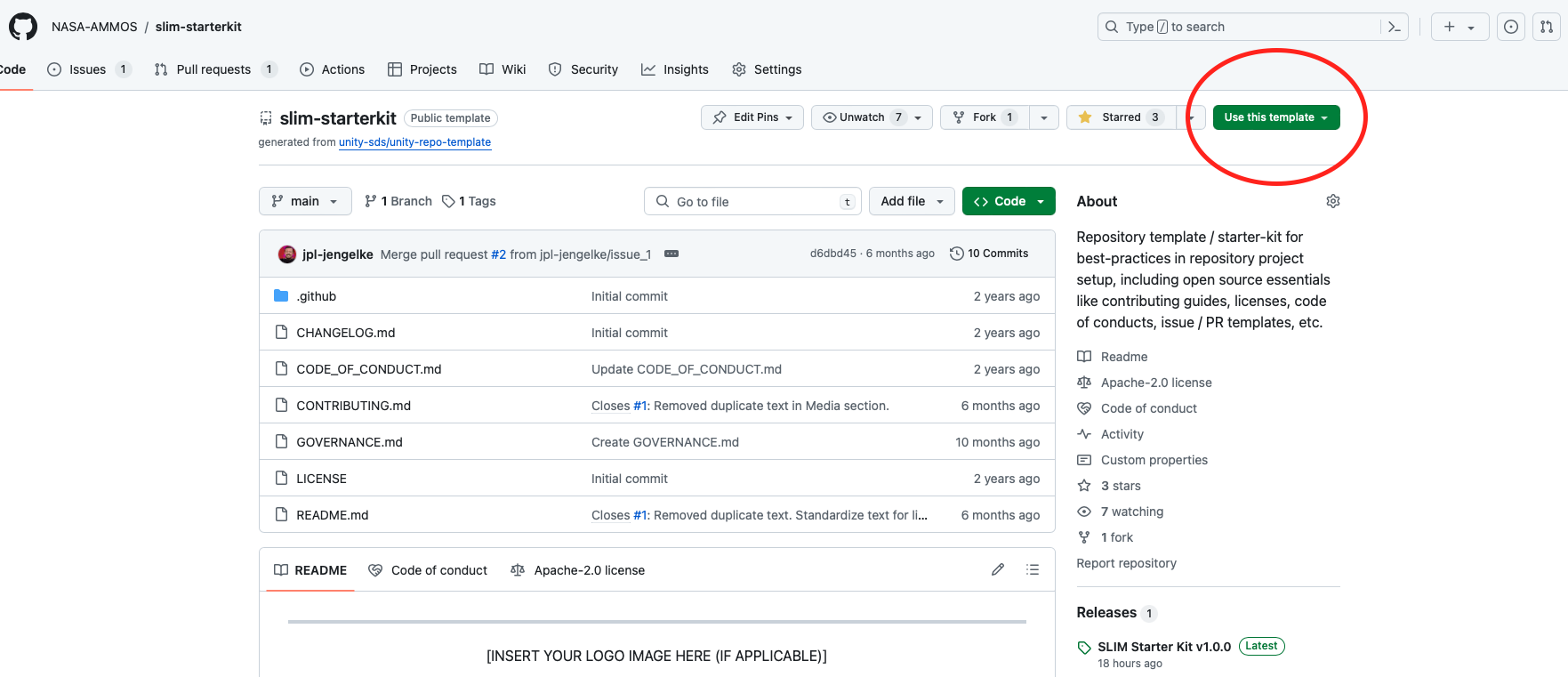This screenshot has width=1568, height=677.
Task: Open the NASA-AMMOS organization link
Action: tap(94, 27)
